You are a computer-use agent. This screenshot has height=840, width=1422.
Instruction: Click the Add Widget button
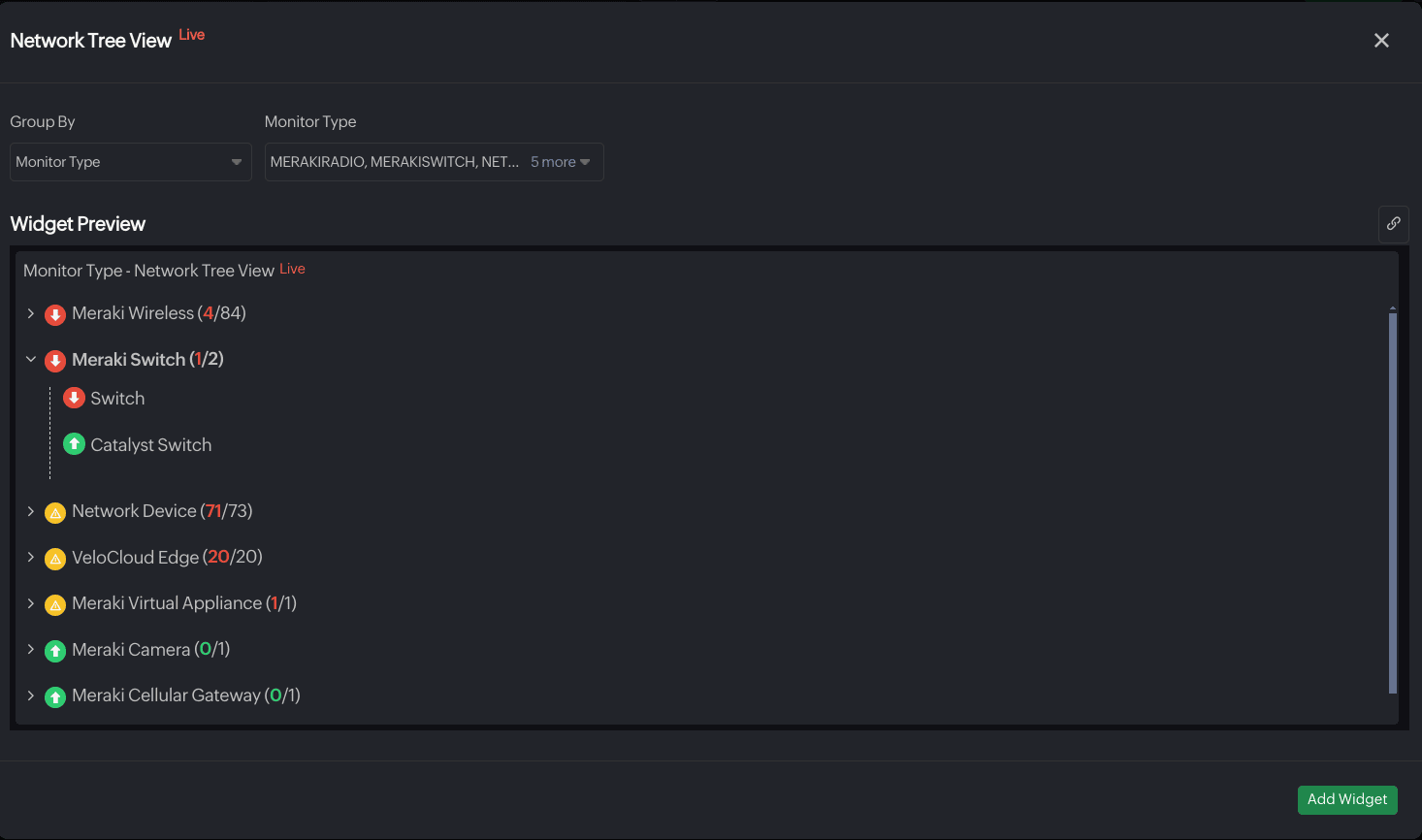coord(1346,799)
